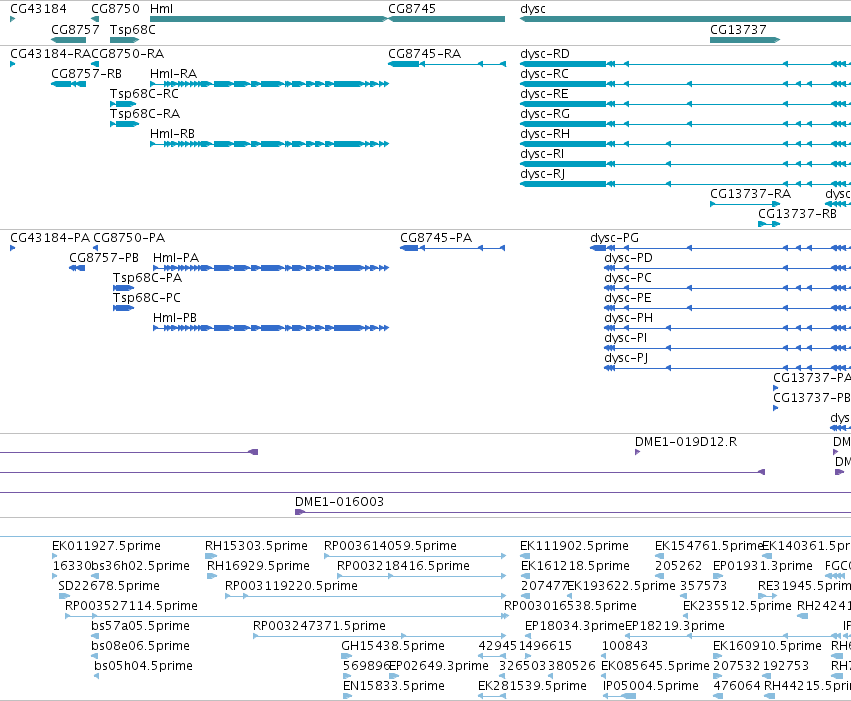851x701 pixels.
Task: Select protein dysc-PH
Action: [x=727, y=328]
